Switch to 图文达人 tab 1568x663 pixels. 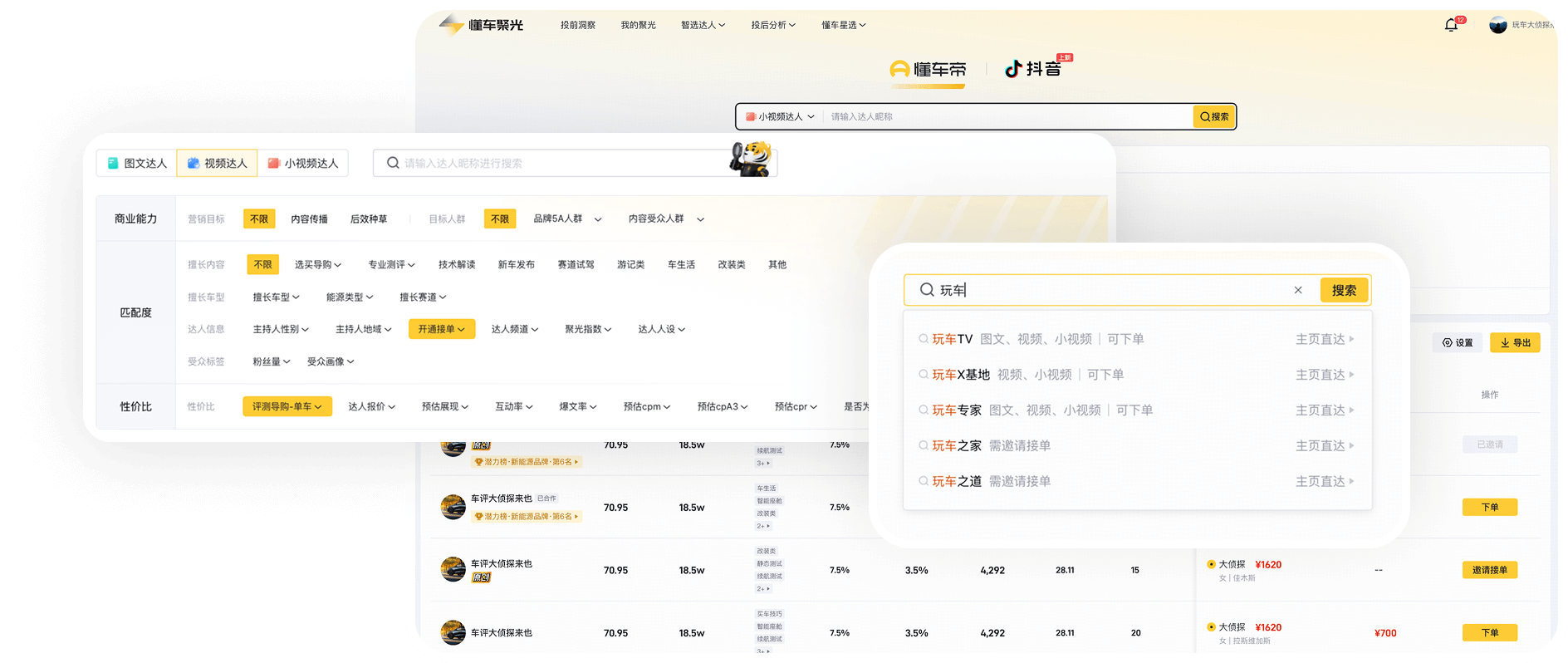click(x=137, y=163)
